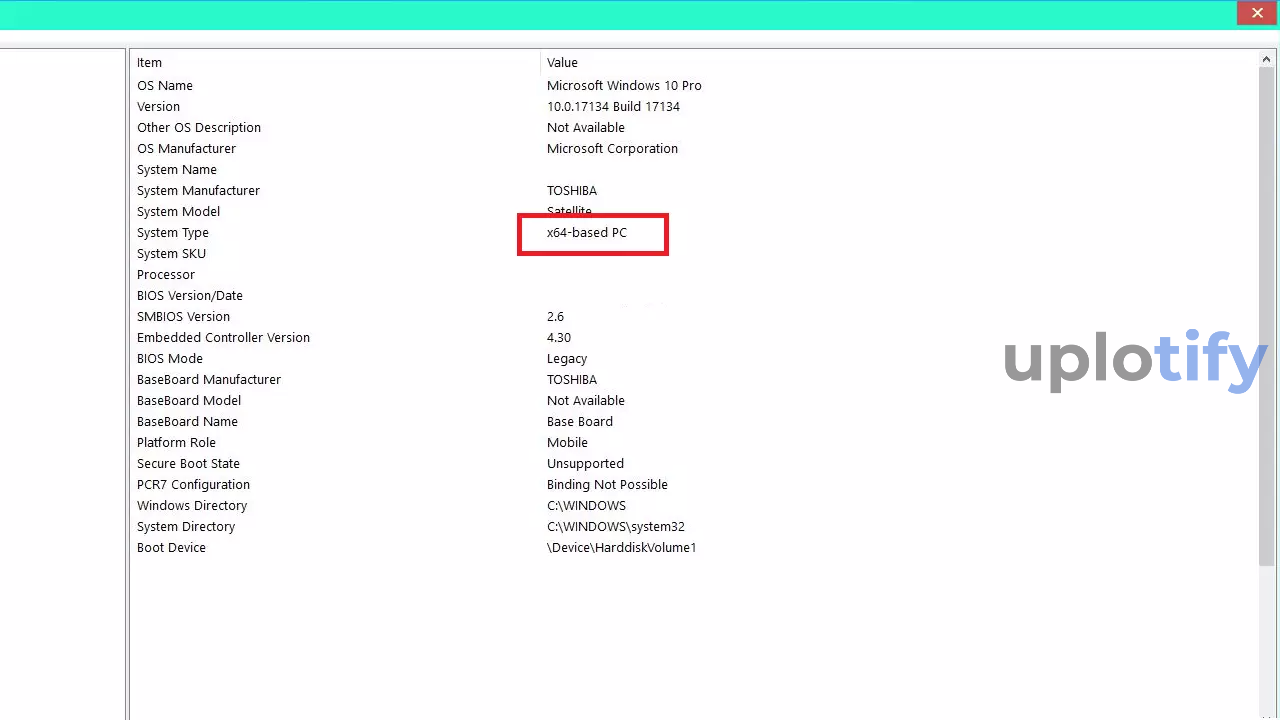Image resolution: width=1280 pixels, height=720 pixels.
Task: Select the Windows Directory row label
Action: pyautogui.click(x=192, y=505)
